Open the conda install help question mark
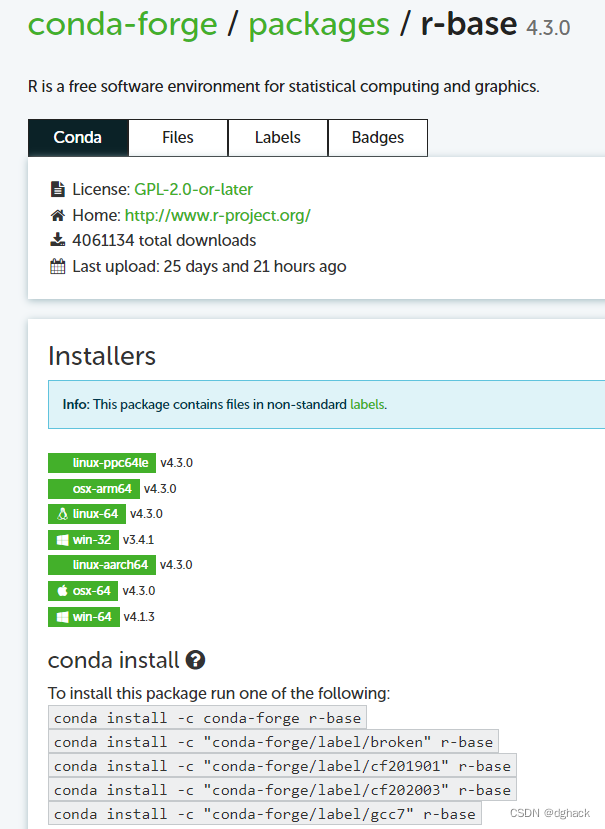Image resolution: width=605 pixels, height=829 pixels. pos(196,660)
